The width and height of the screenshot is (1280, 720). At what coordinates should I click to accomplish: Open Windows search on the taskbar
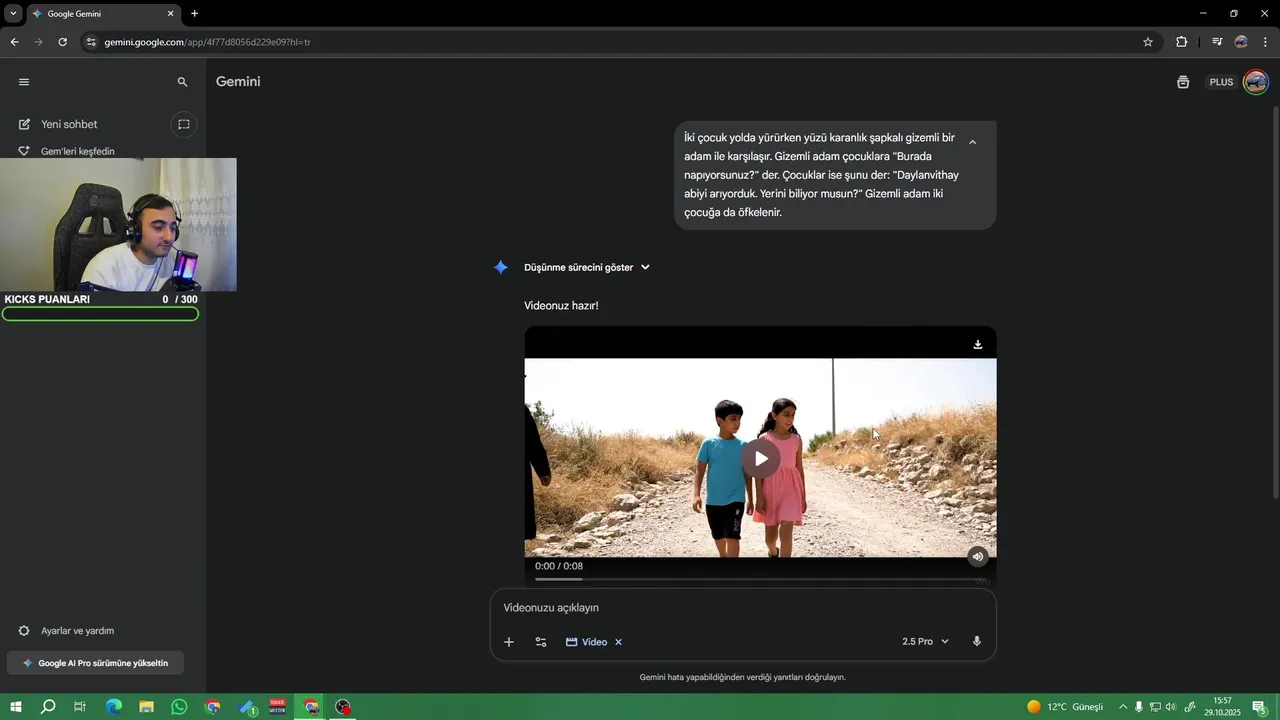coord(47,707)
